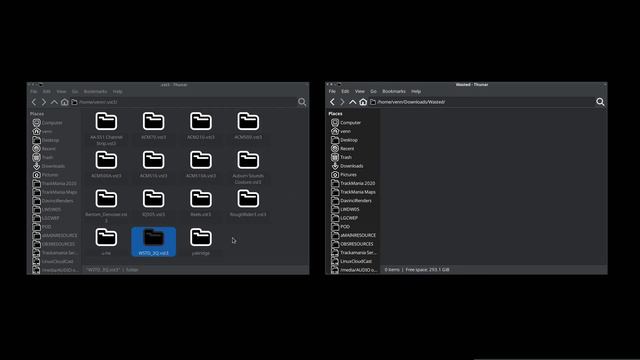Open Edit menu in the Wasted window

pyautogui.click(x=345, y=91)
